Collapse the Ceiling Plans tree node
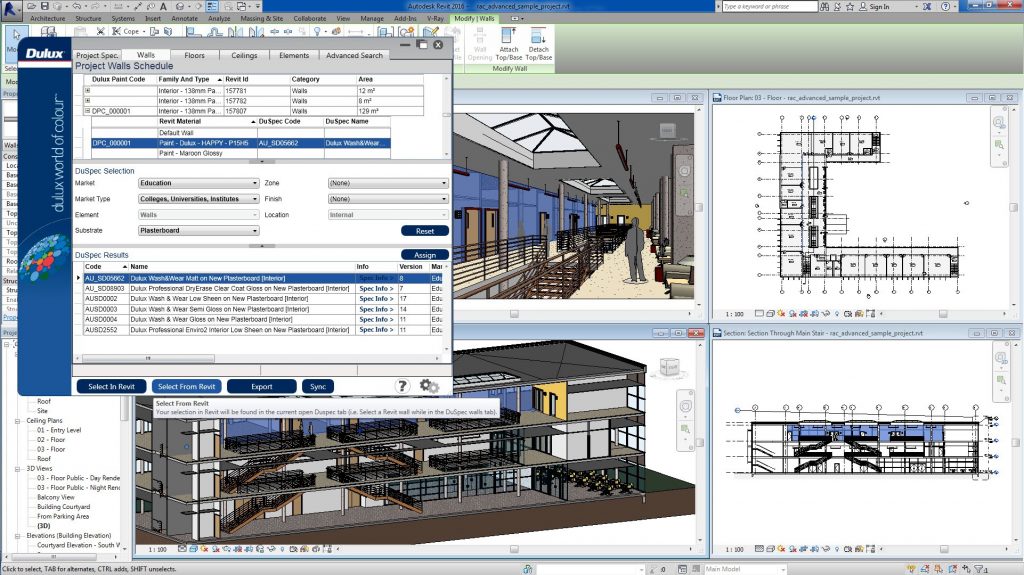 (x=17, y=421)
